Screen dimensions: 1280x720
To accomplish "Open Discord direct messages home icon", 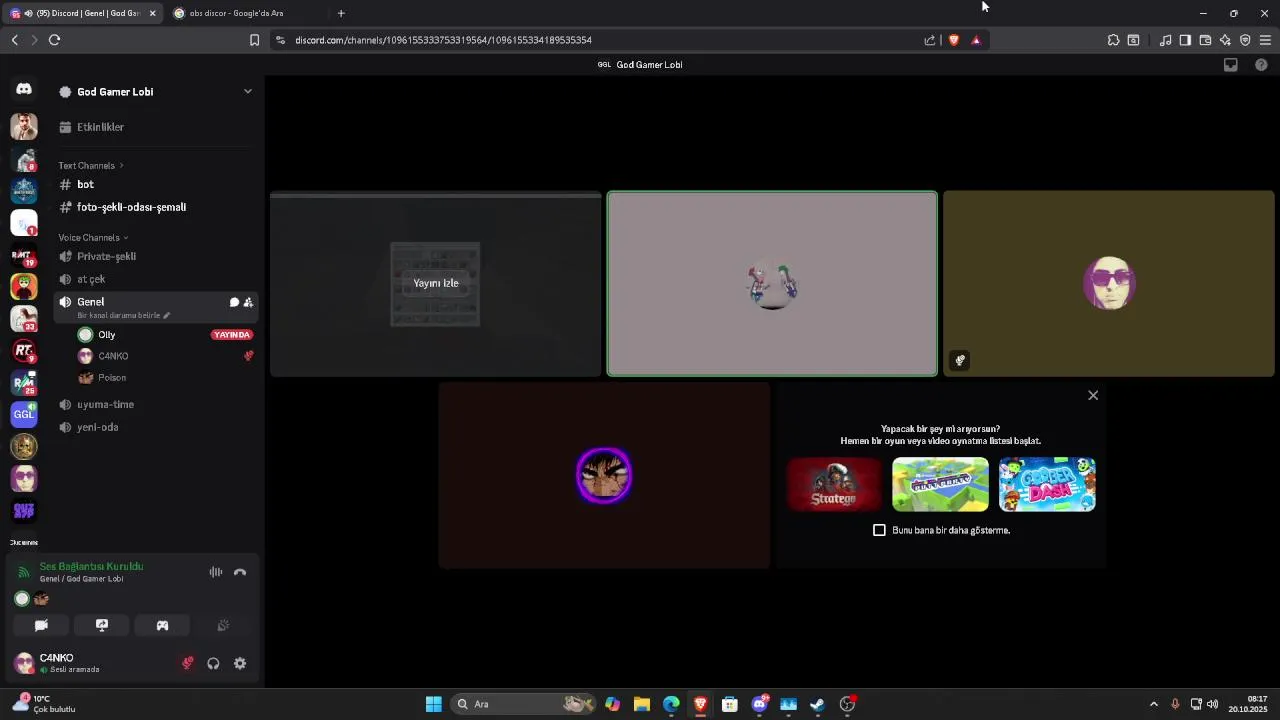I will (x=24, y=89).
